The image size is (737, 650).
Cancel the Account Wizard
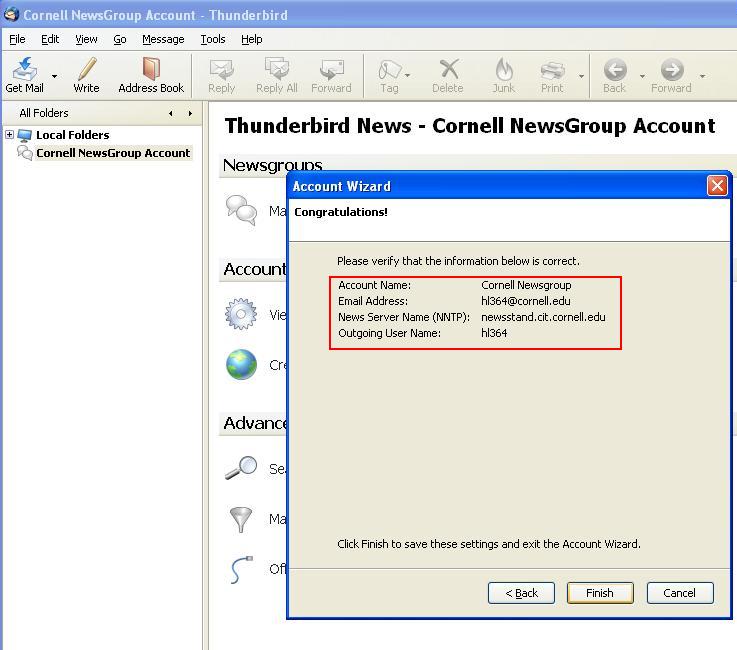(679, 593)
